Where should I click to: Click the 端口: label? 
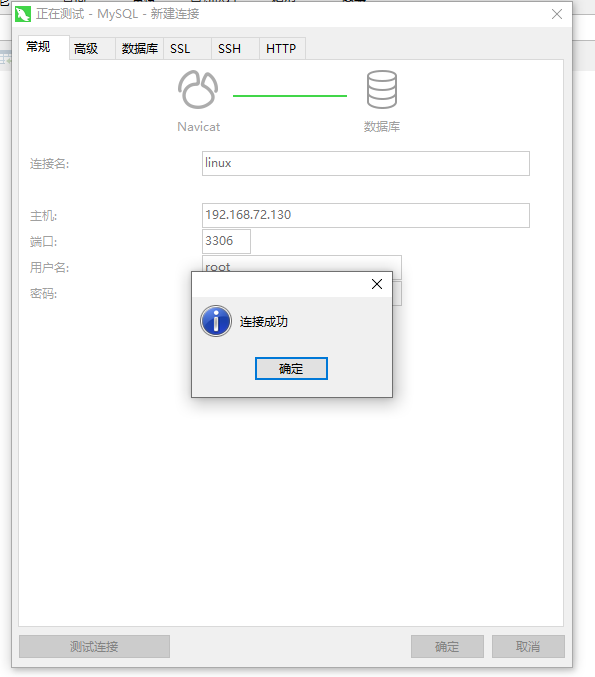(x=43, y=242)
